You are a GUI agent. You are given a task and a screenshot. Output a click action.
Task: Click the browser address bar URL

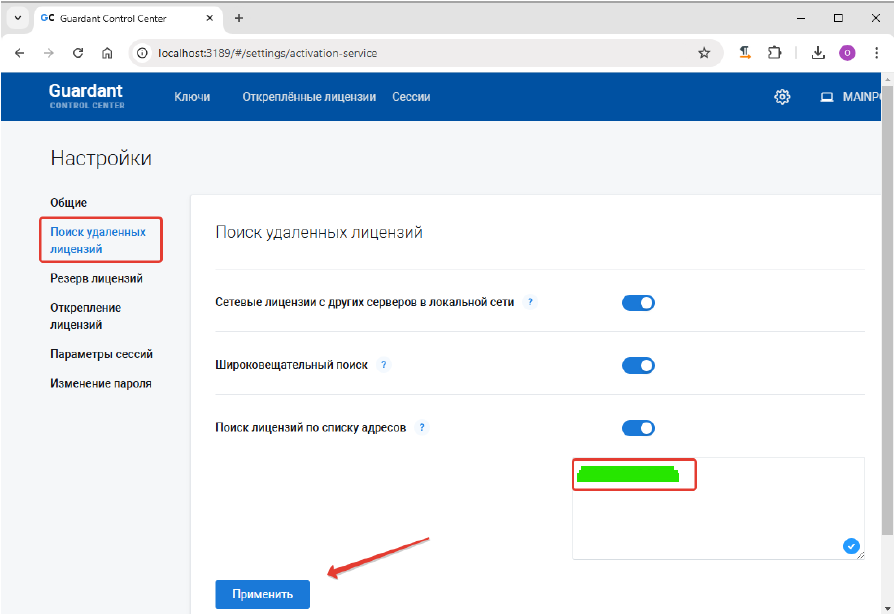tap(267, 53)
